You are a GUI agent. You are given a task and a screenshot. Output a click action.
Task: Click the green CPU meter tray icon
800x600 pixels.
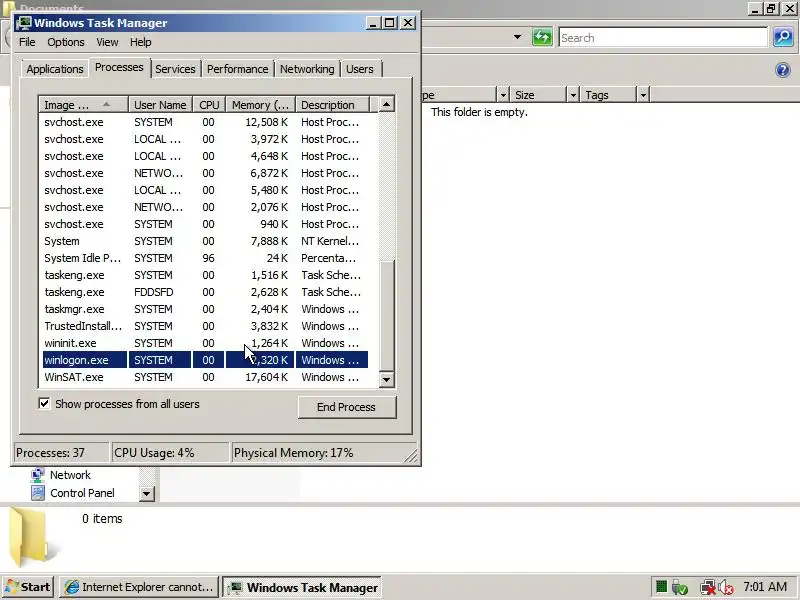[x=661, y=587]
